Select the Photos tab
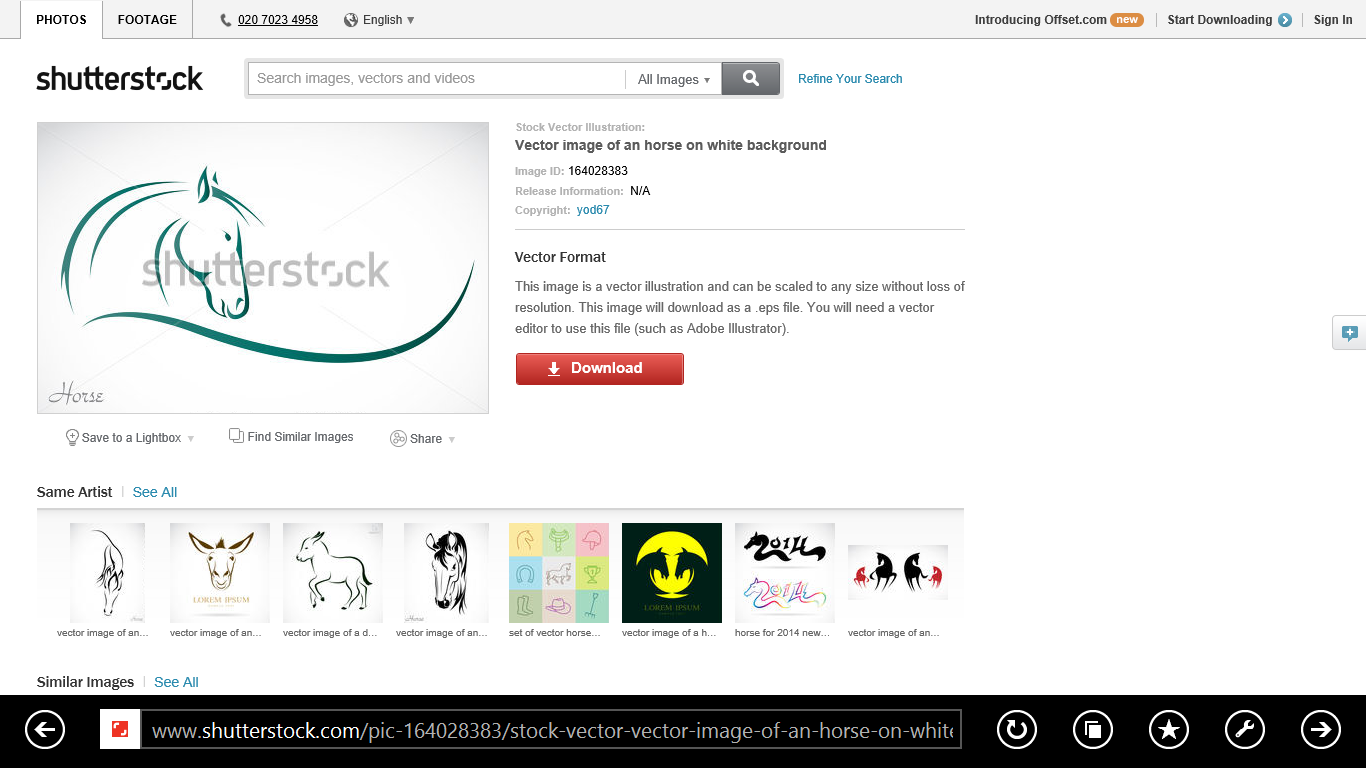Image resolution: width=1366 pixels, height=768 pixels. point(61,20)
